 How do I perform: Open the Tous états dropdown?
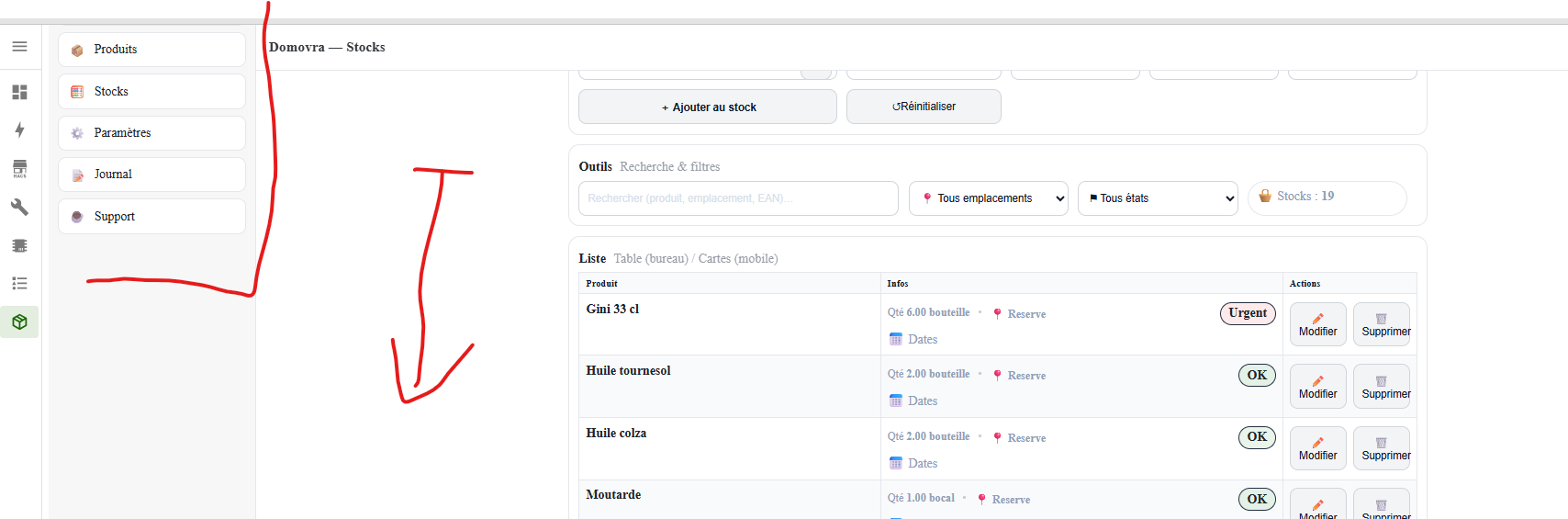click(x=1159, y=198)
